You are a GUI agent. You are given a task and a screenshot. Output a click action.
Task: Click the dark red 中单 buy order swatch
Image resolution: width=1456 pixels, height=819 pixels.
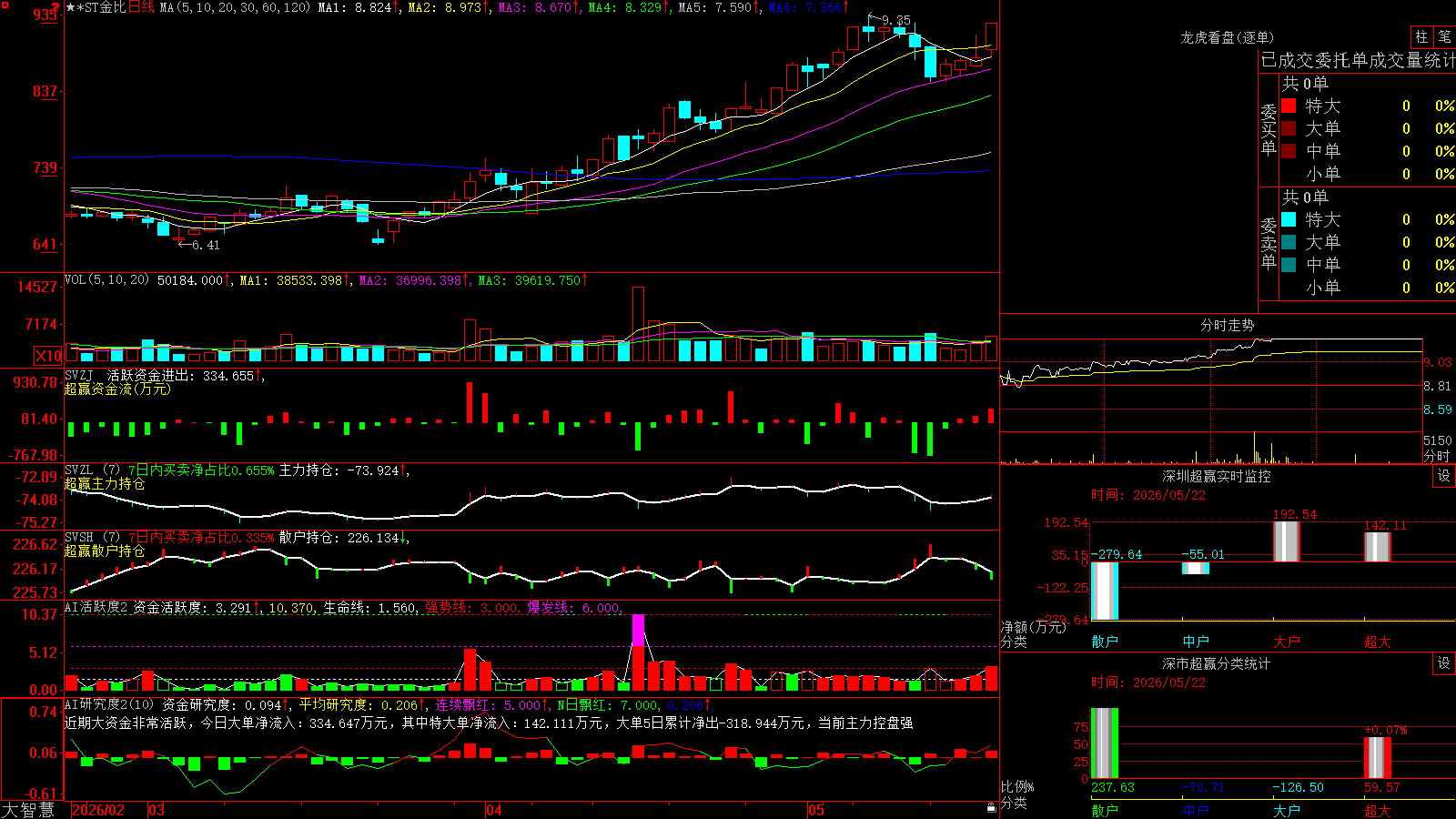[x=1289, y=151]
